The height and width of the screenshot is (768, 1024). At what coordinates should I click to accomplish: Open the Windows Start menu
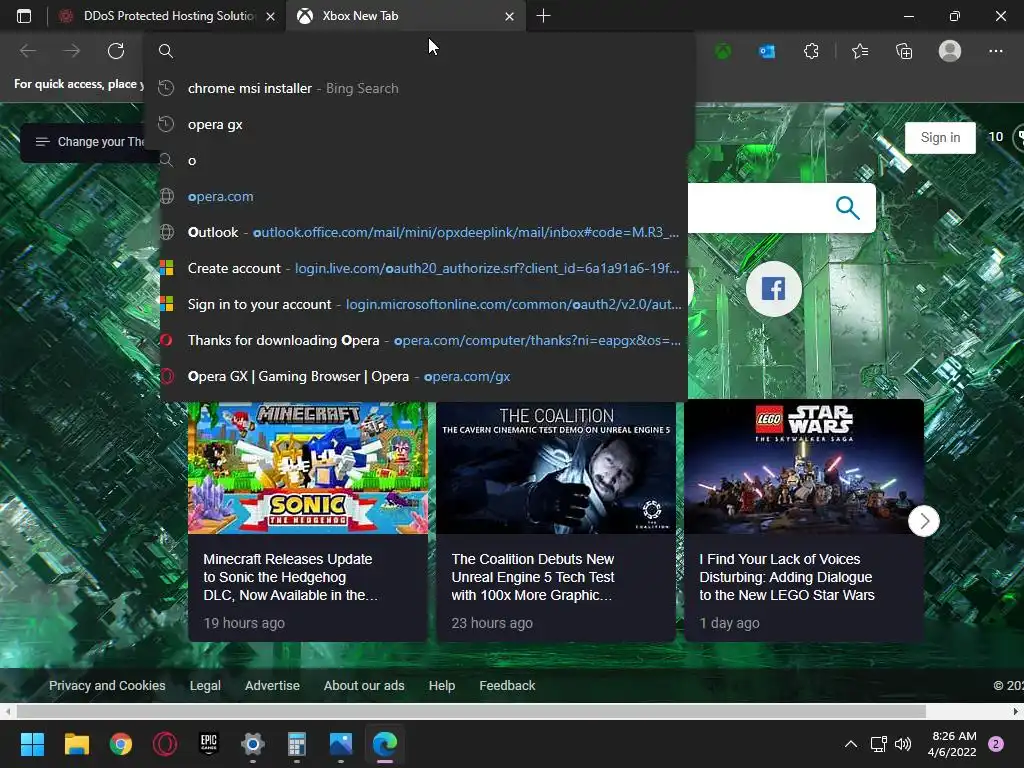[x=32, y=744]
